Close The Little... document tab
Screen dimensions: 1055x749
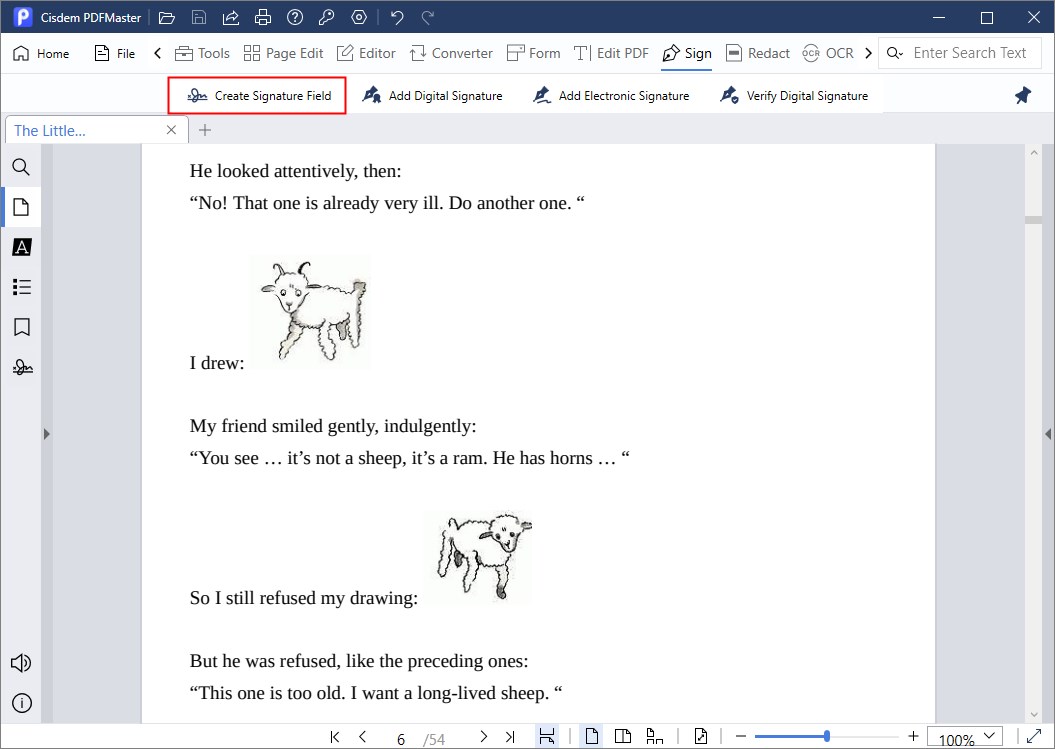(172, 130)
